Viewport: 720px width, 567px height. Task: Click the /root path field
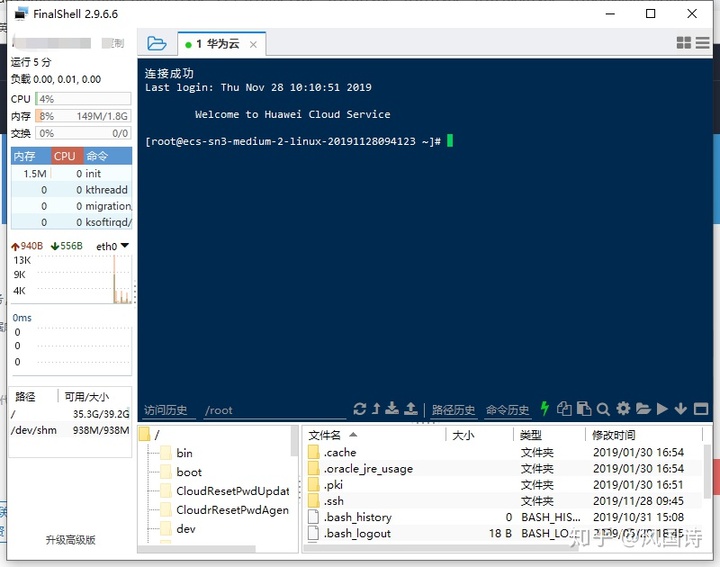click(x=275, y=410)
